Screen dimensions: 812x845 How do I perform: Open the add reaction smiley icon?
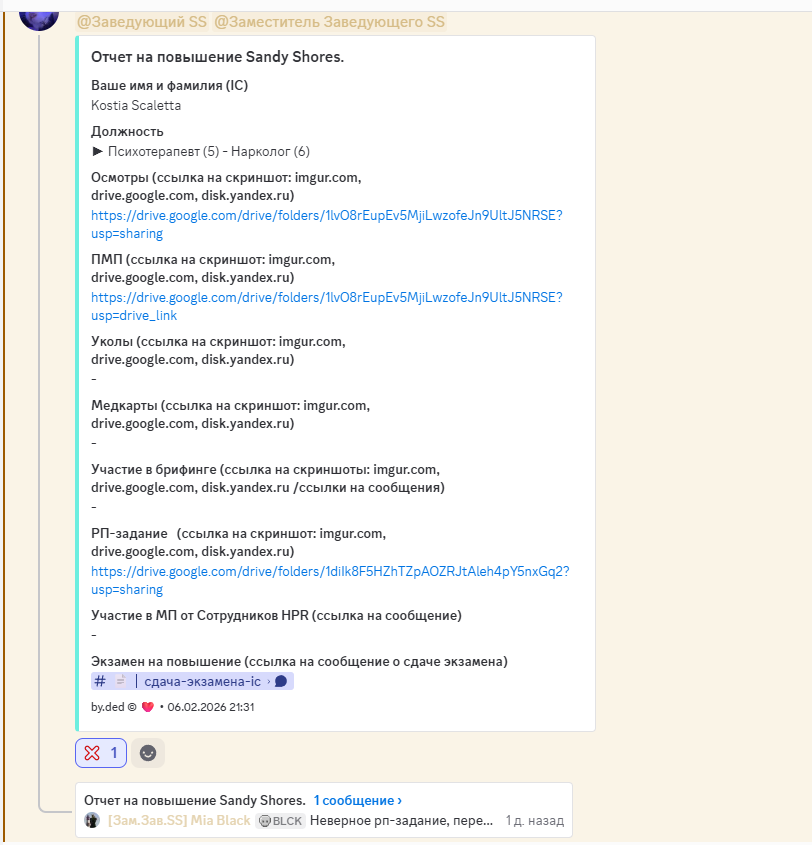(148, 752)
